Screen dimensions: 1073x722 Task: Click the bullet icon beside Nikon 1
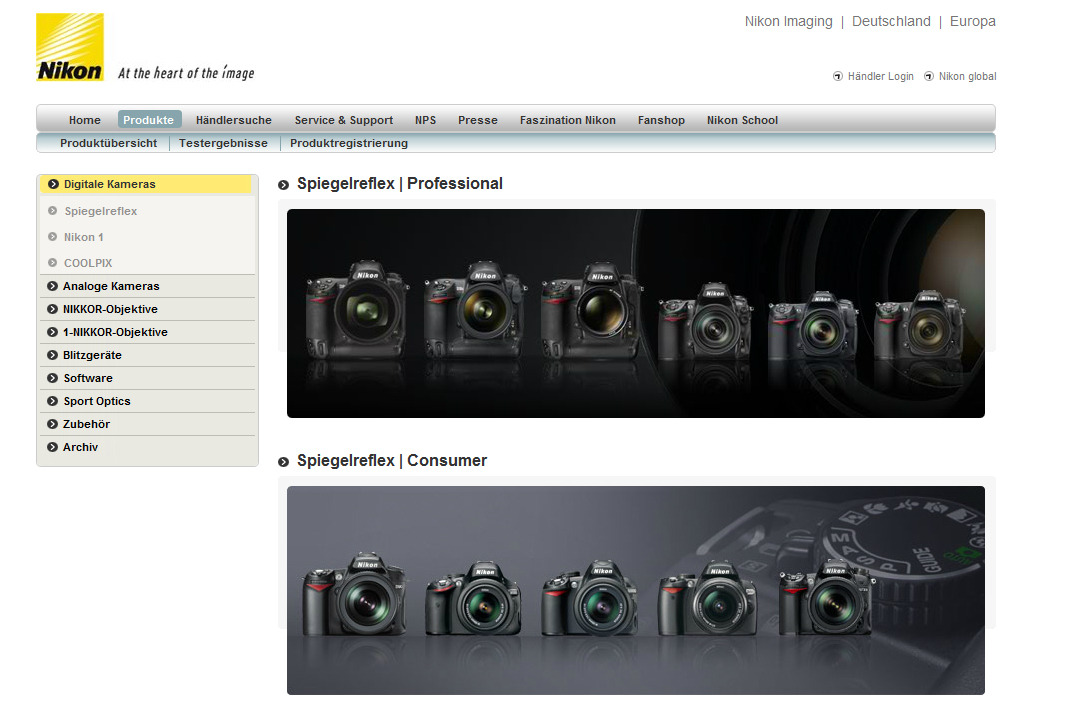(x=53, y=237)
